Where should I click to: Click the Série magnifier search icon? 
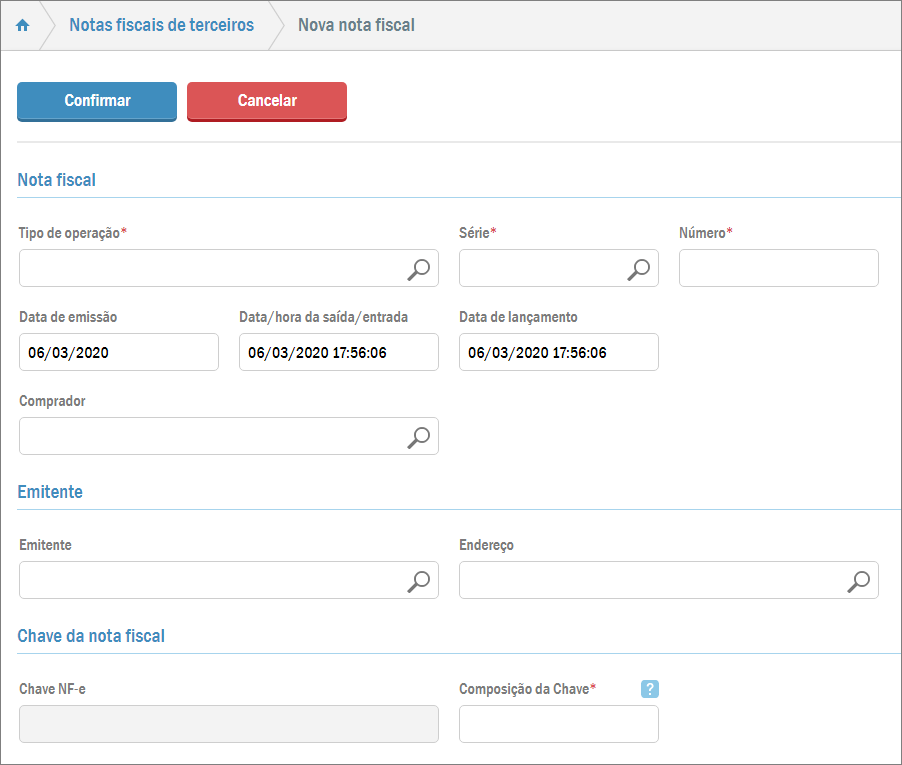coord(639,268)
